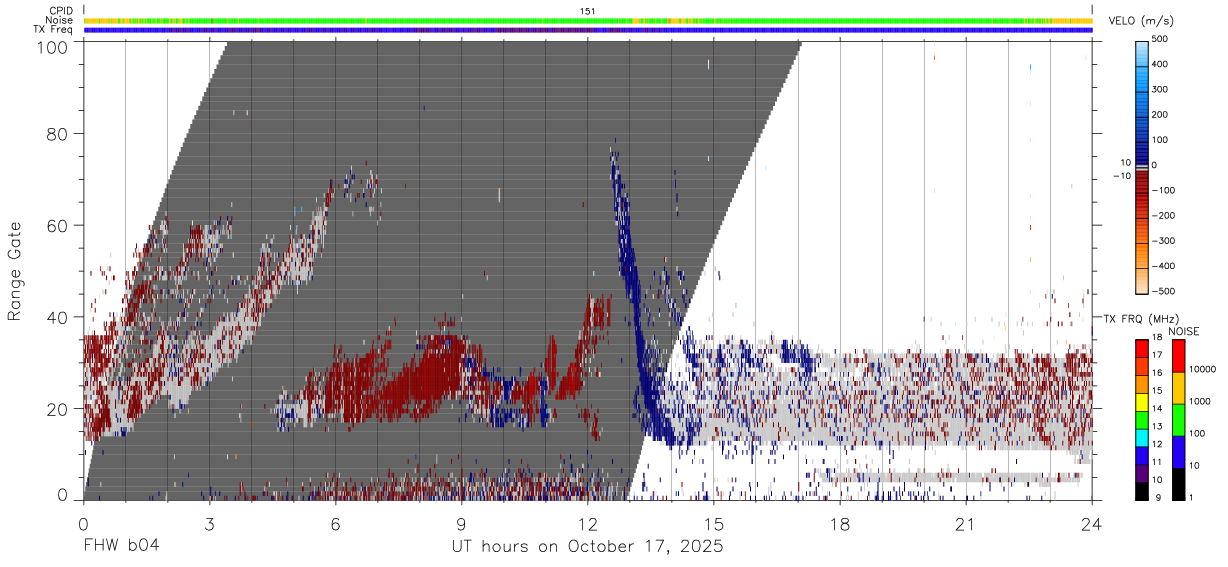Click UT hour tick label 24
Viewport: 1228px width, 567px height.
1092,523
